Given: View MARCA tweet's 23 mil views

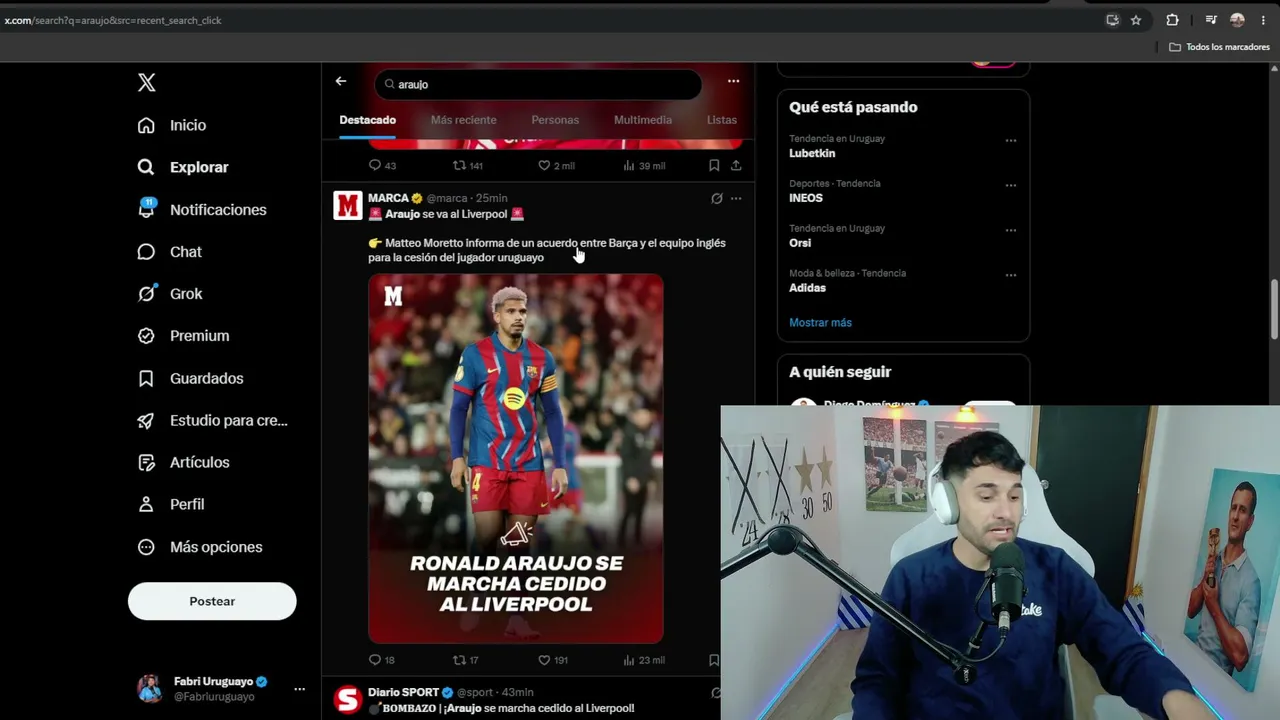Looking at the screenshot, I should click(644, 660).
